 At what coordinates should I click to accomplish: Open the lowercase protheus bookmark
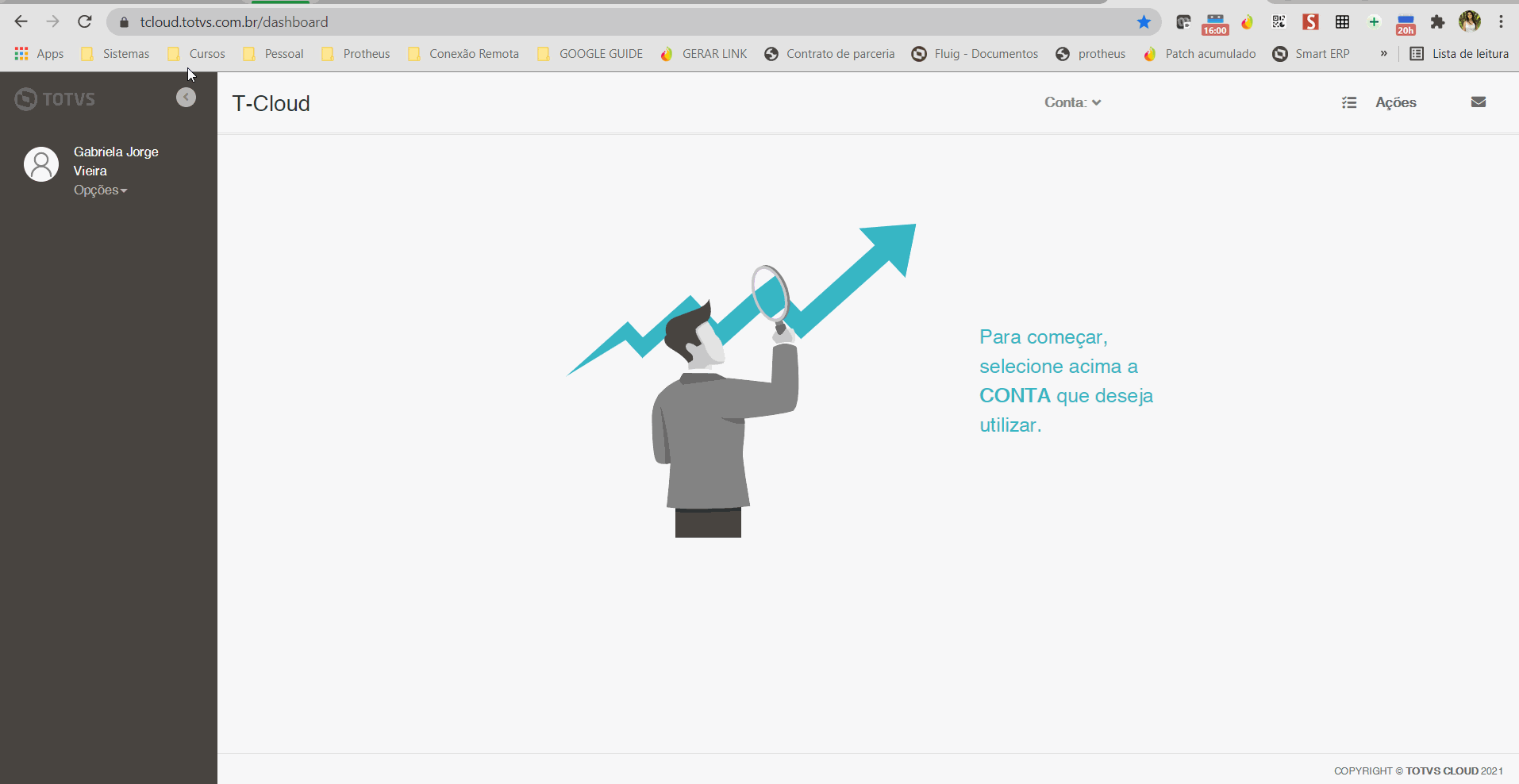(1091, 54)
